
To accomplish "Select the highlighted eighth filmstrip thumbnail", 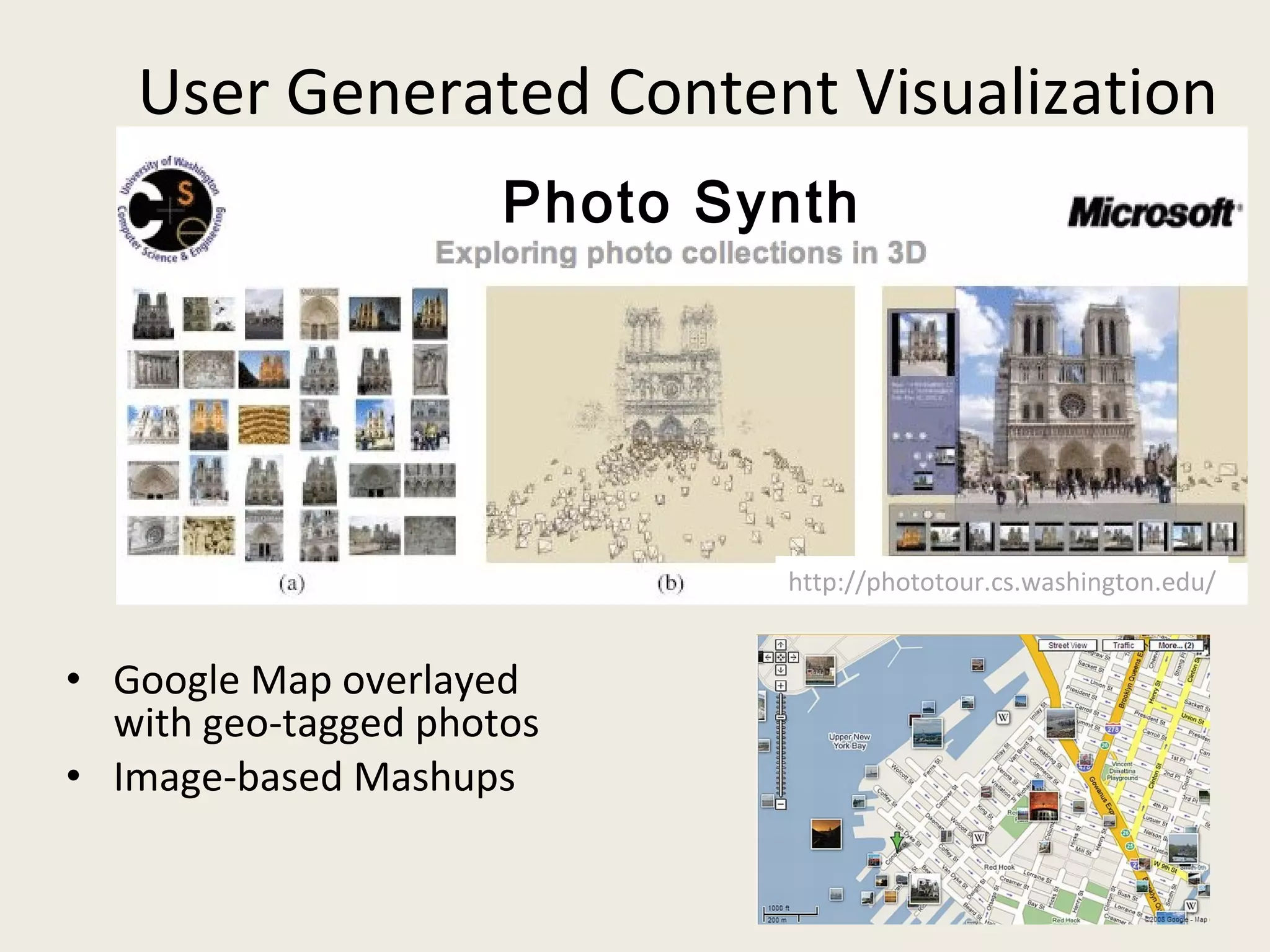I will pyautogui.click(x=1152, y=536).
